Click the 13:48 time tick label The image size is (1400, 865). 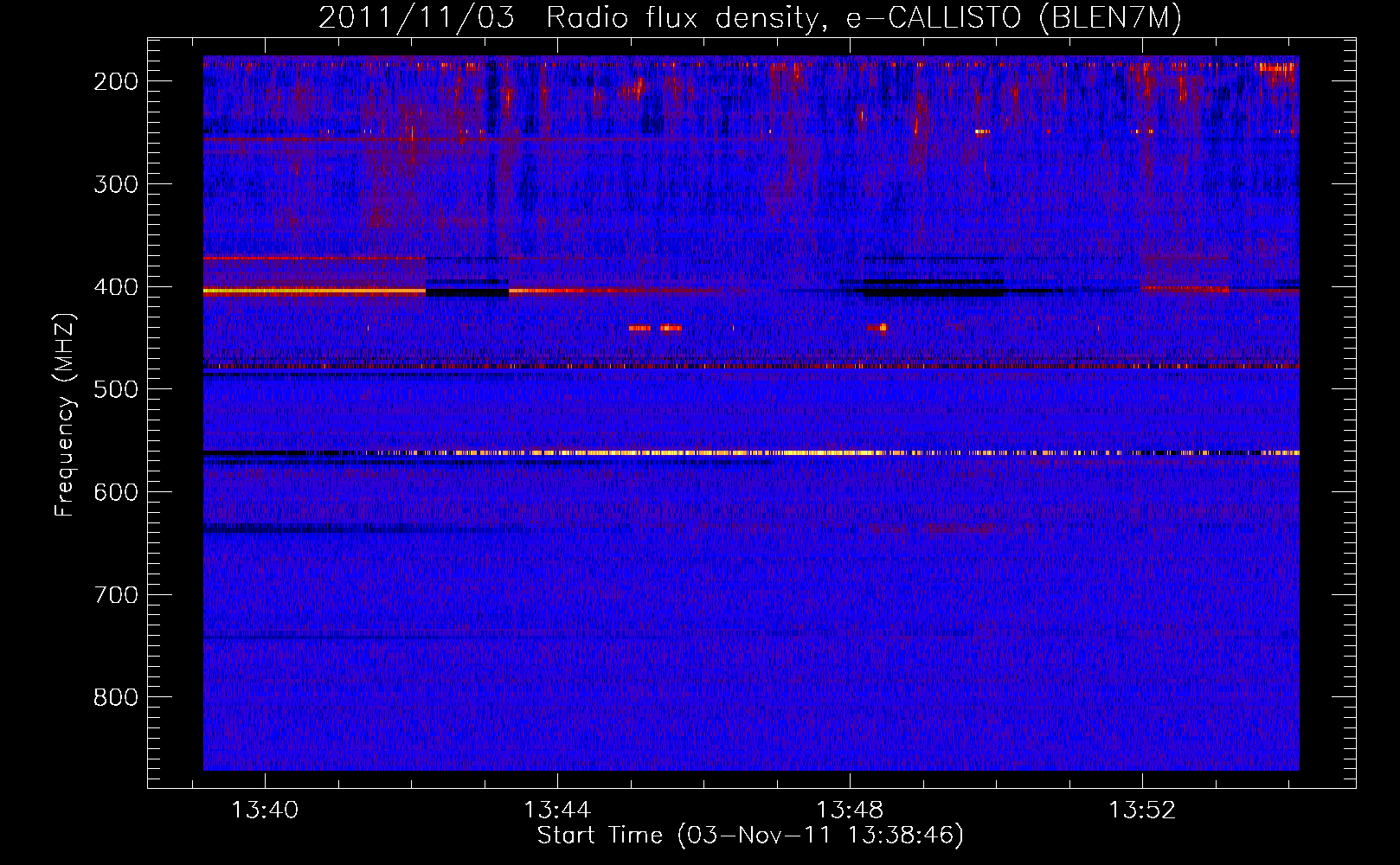click(x=850, y=811)
